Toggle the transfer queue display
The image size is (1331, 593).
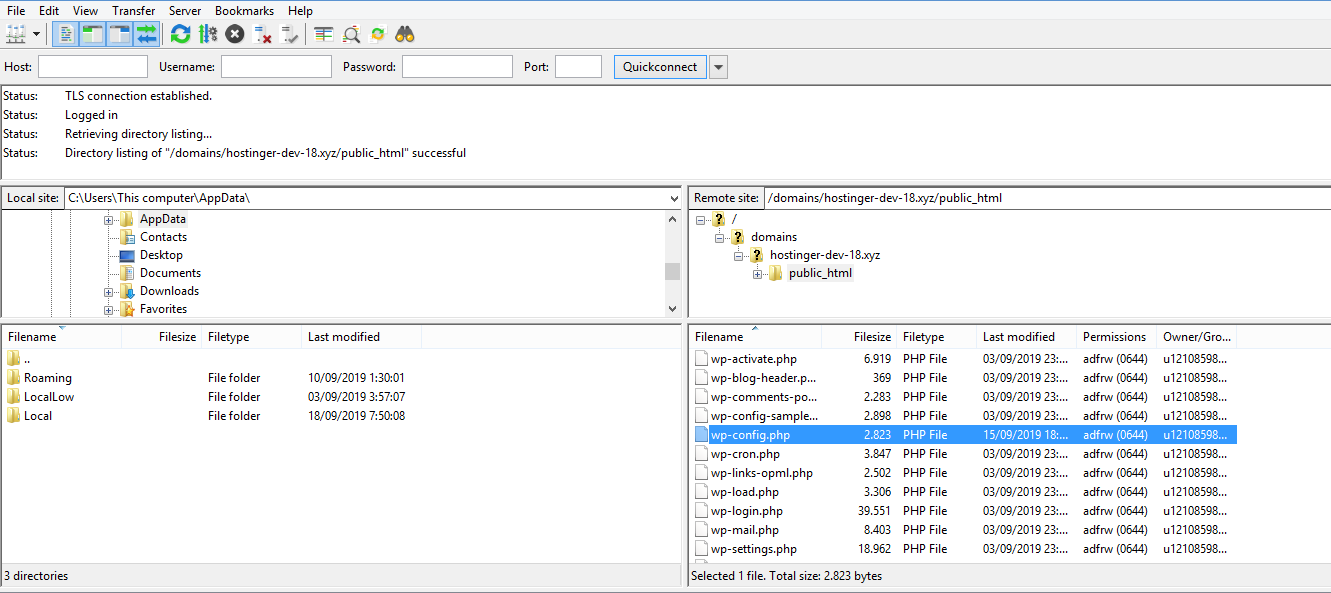145,33
